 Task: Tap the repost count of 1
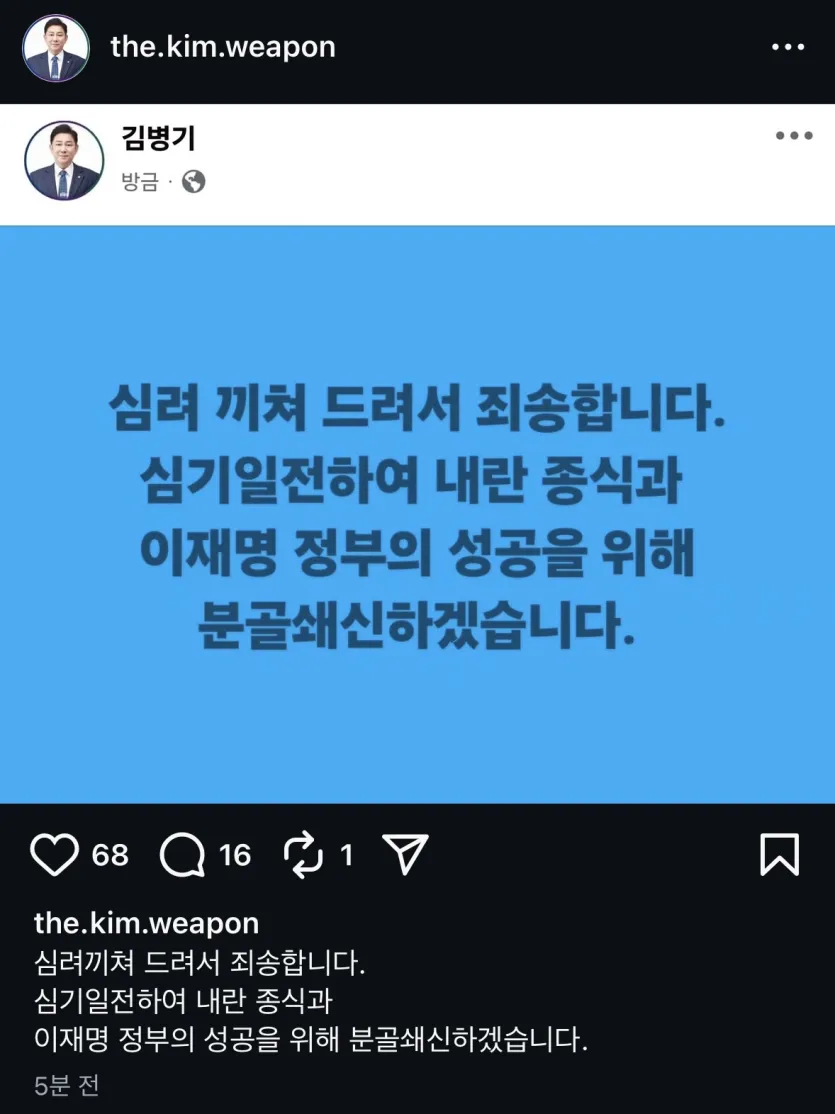346,855
